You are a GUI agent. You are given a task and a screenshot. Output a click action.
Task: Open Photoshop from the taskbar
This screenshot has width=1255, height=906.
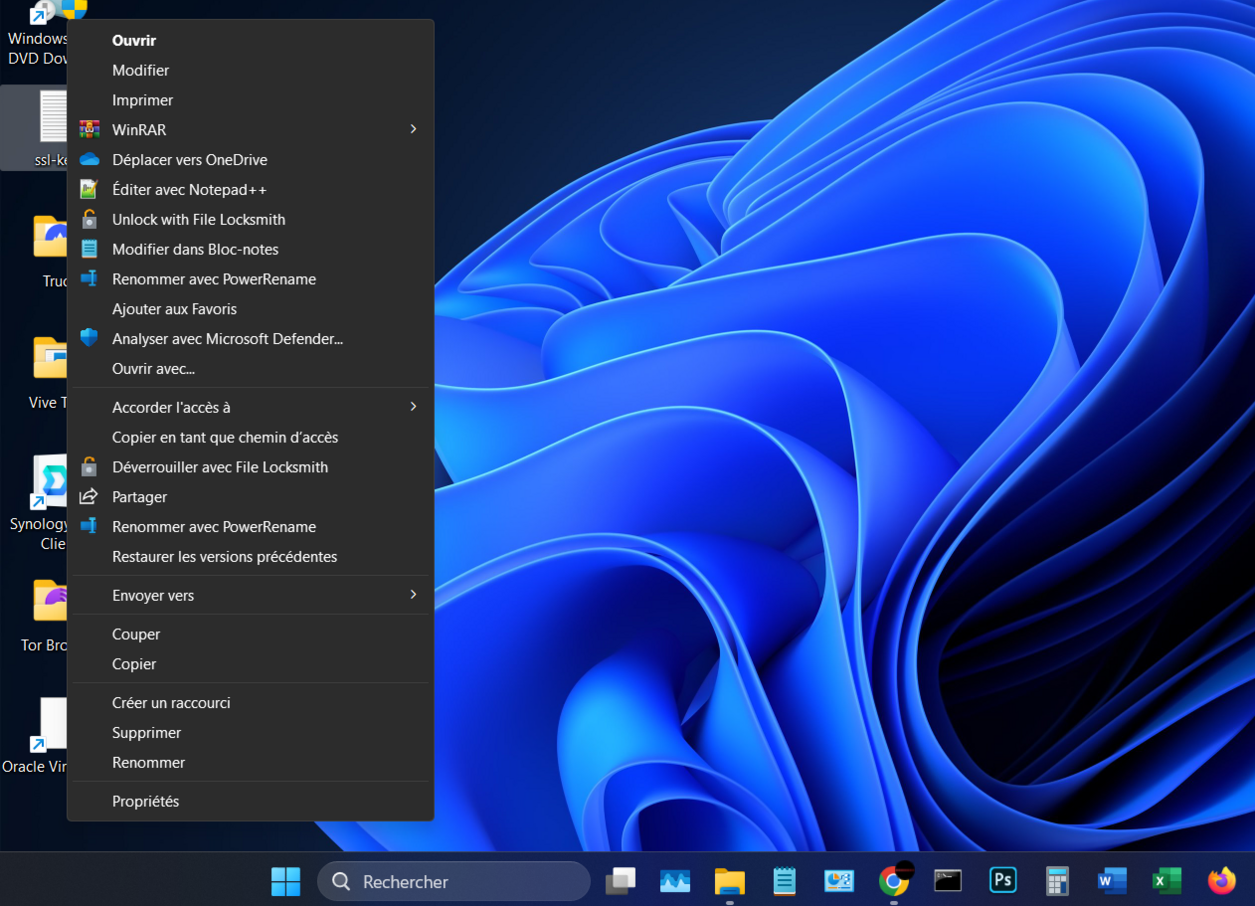click(1002, 880)
